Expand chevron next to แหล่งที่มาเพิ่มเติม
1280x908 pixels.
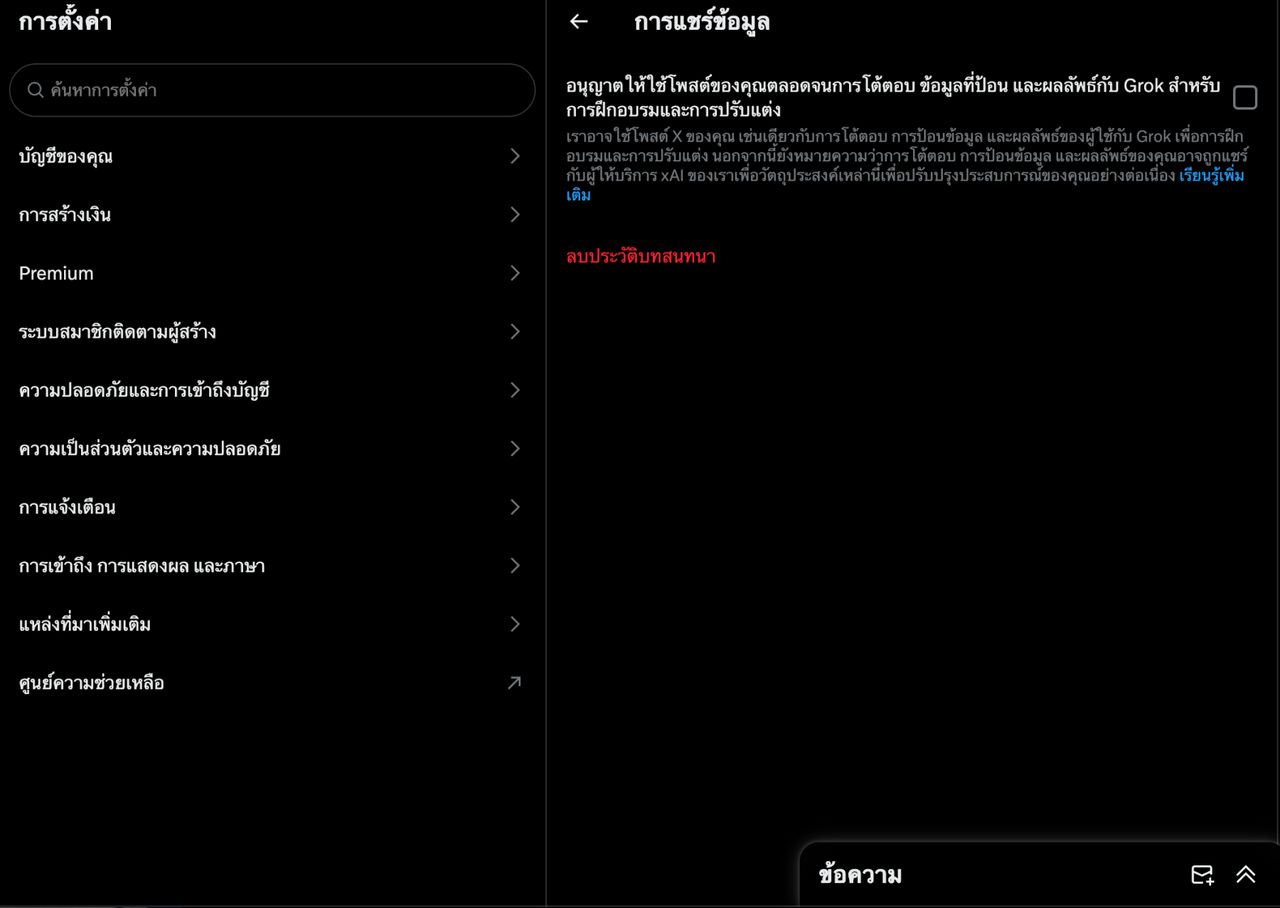(515, 624)
